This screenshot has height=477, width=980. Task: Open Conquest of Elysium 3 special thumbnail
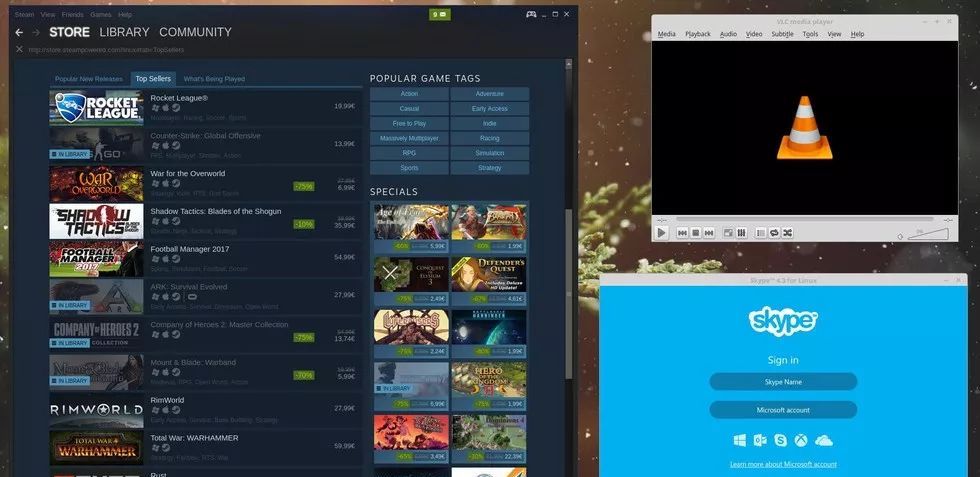tap(411, 274)
